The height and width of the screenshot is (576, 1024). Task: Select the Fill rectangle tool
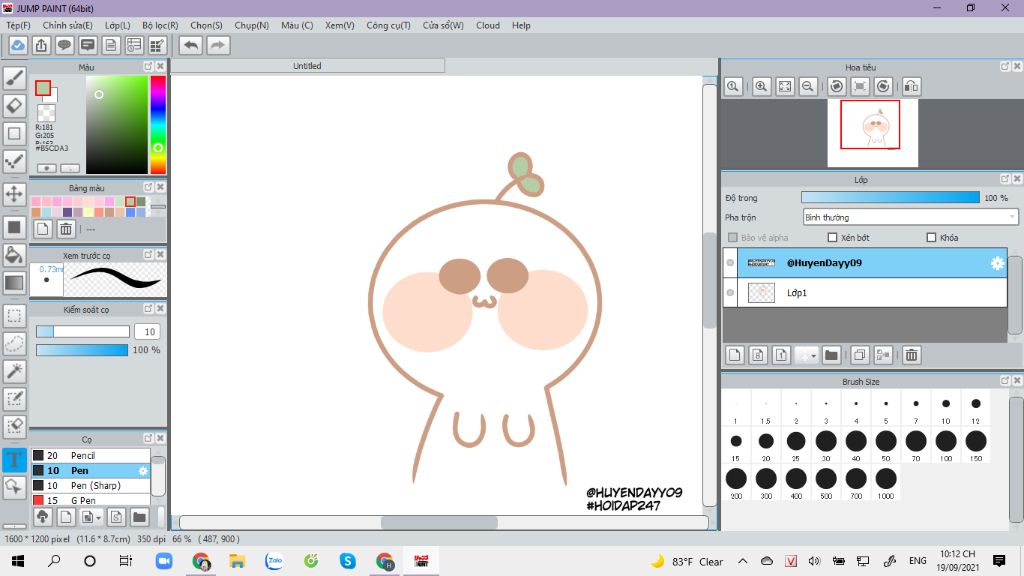click(14, 227)
